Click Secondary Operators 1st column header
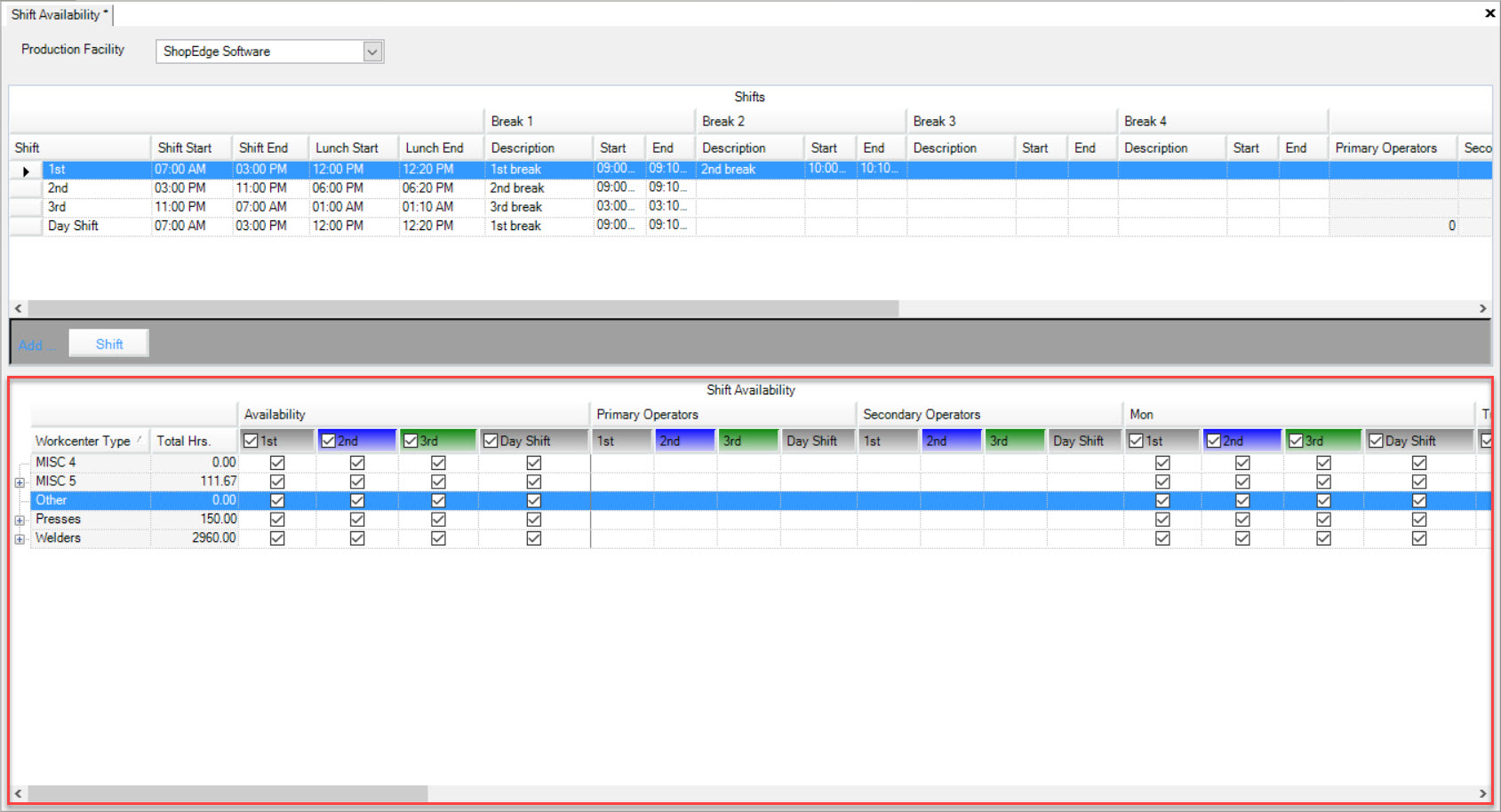Viewport: 1501px width, 812px height. point(888,441)
